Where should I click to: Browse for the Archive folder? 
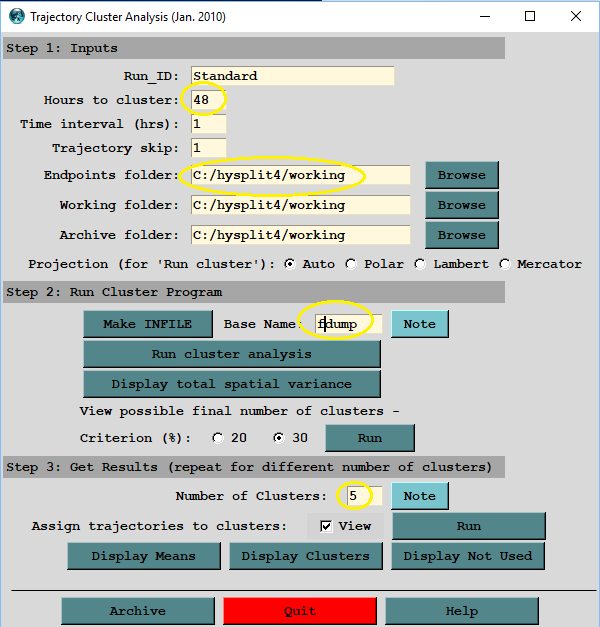(461, 235)
